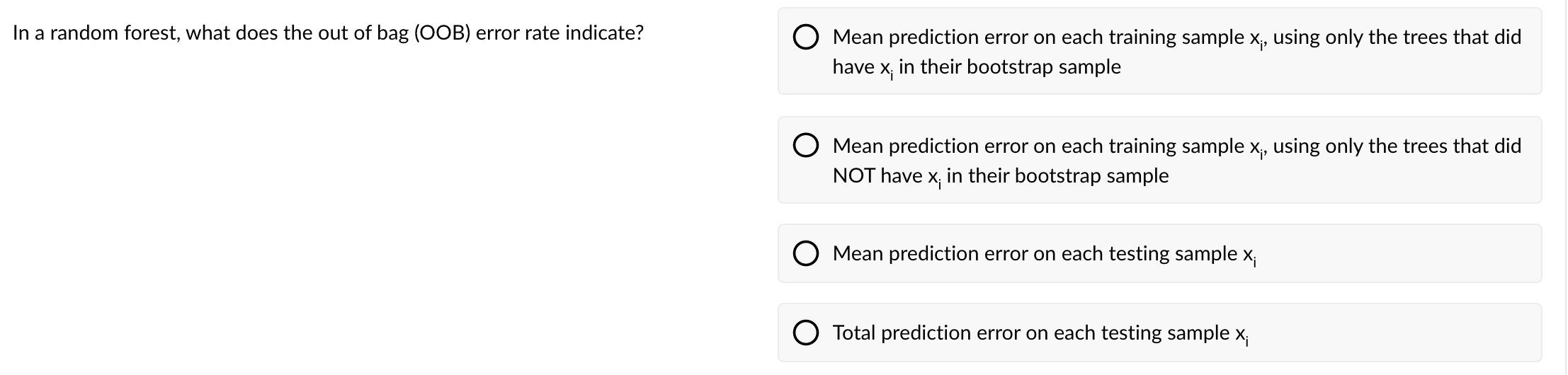Pick the radio for 'Total prediction error' answer
1568x375 pixels.
805,333
